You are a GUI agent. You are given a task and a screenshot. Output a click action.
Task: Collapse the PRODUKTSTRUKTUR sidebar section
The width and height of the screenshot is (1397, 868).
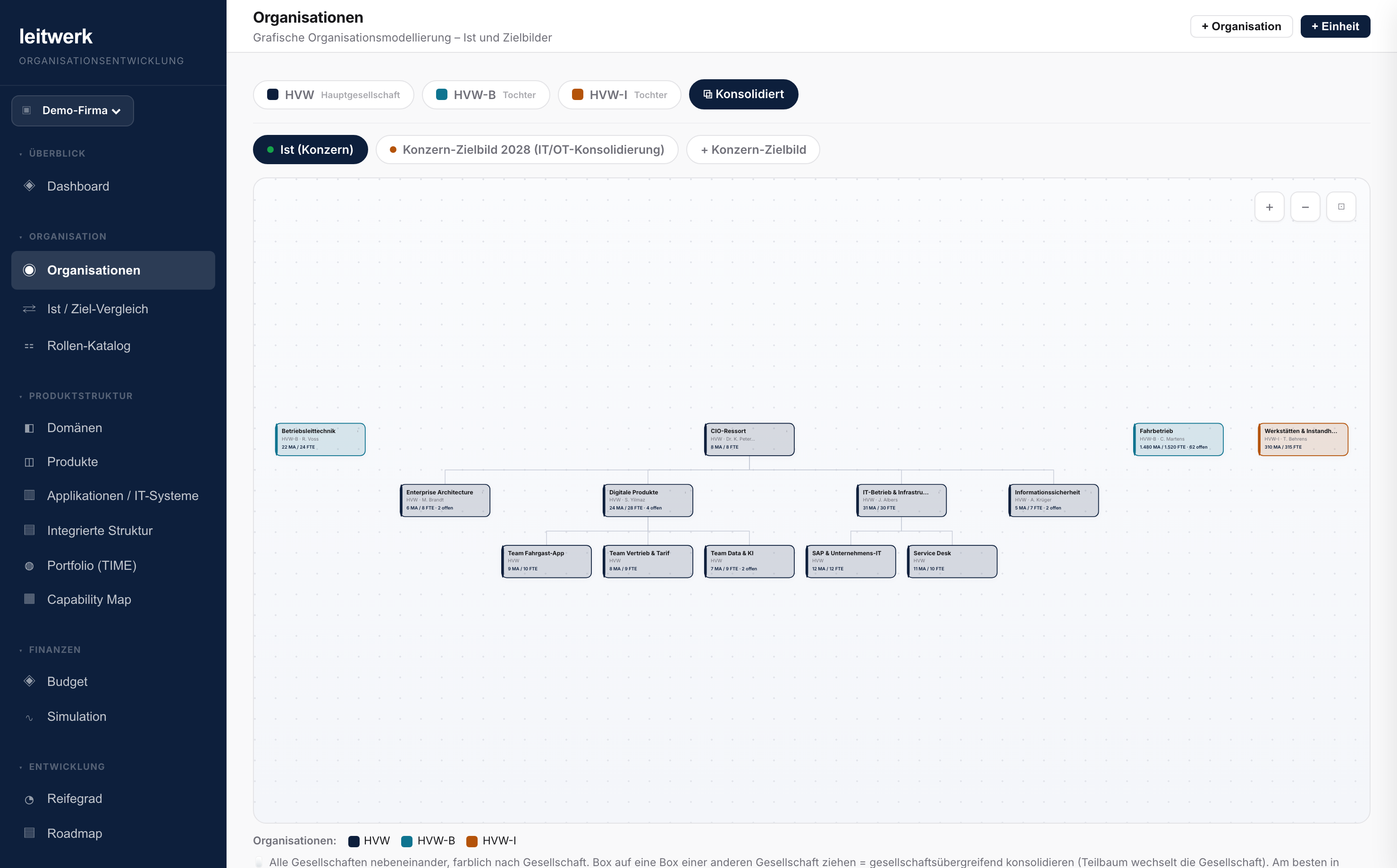76,396
